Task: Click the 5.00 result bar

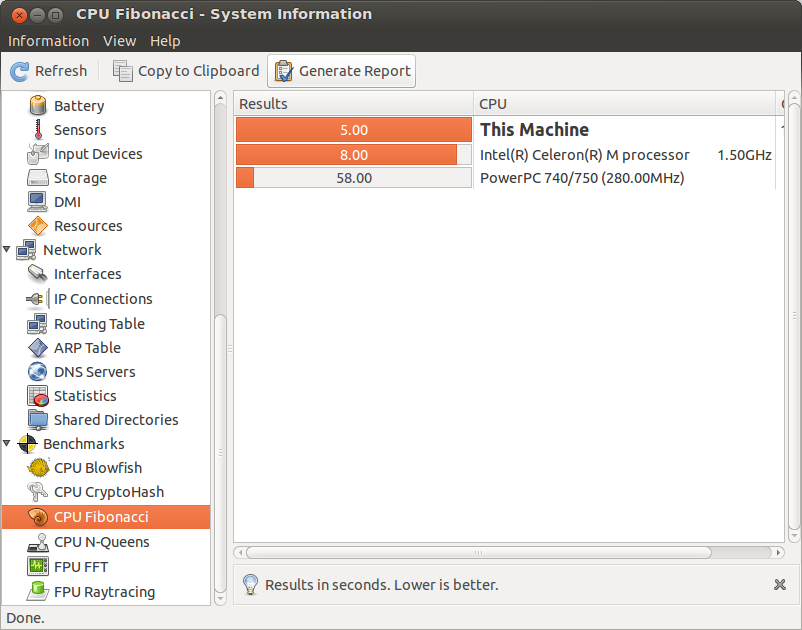Action: [x=354, y=130]
